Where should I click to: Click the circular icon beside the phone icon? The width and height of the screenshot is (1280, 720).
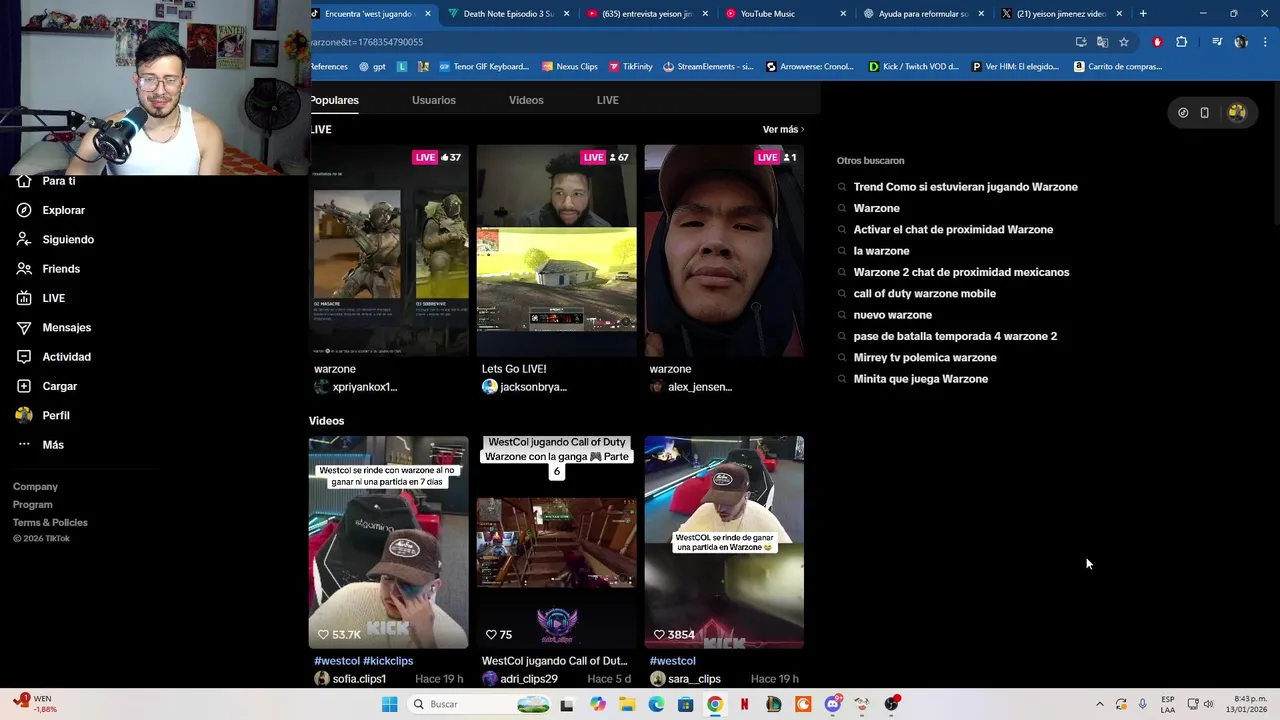(x=1183, y=113)
